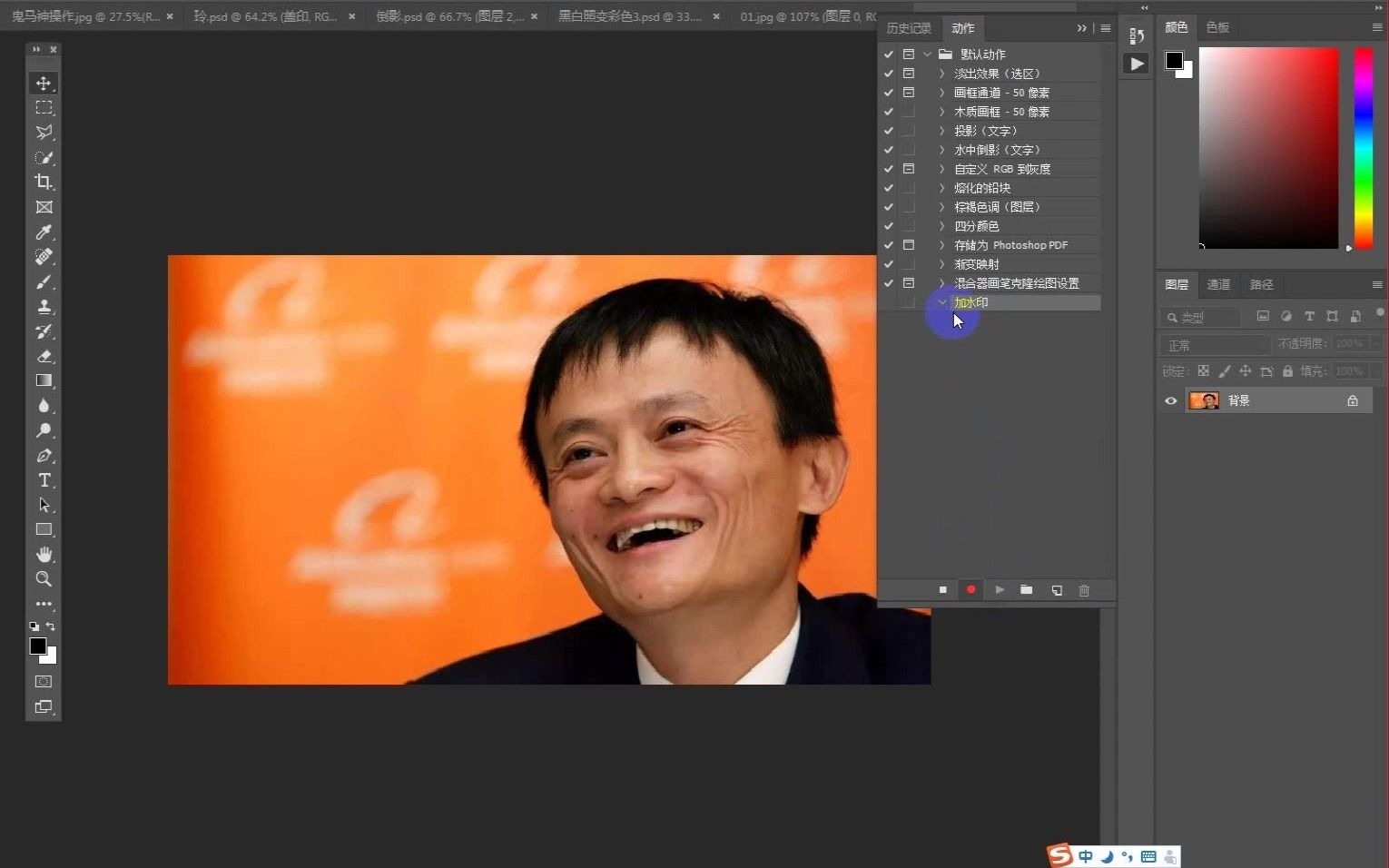Hide the 背景 layer
Screen dimensions: 1389x868
pos(1170,400)
